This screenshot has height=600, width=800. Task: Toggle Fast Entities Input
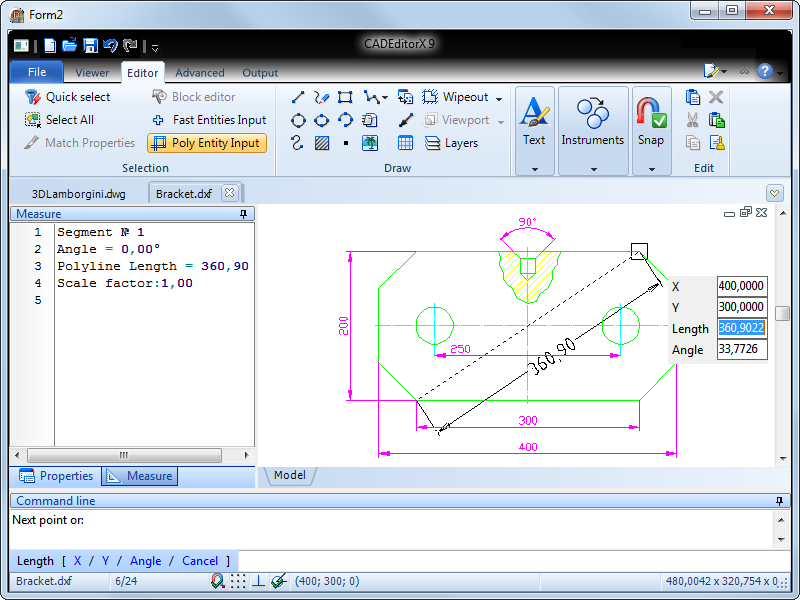tap(209, 120)
